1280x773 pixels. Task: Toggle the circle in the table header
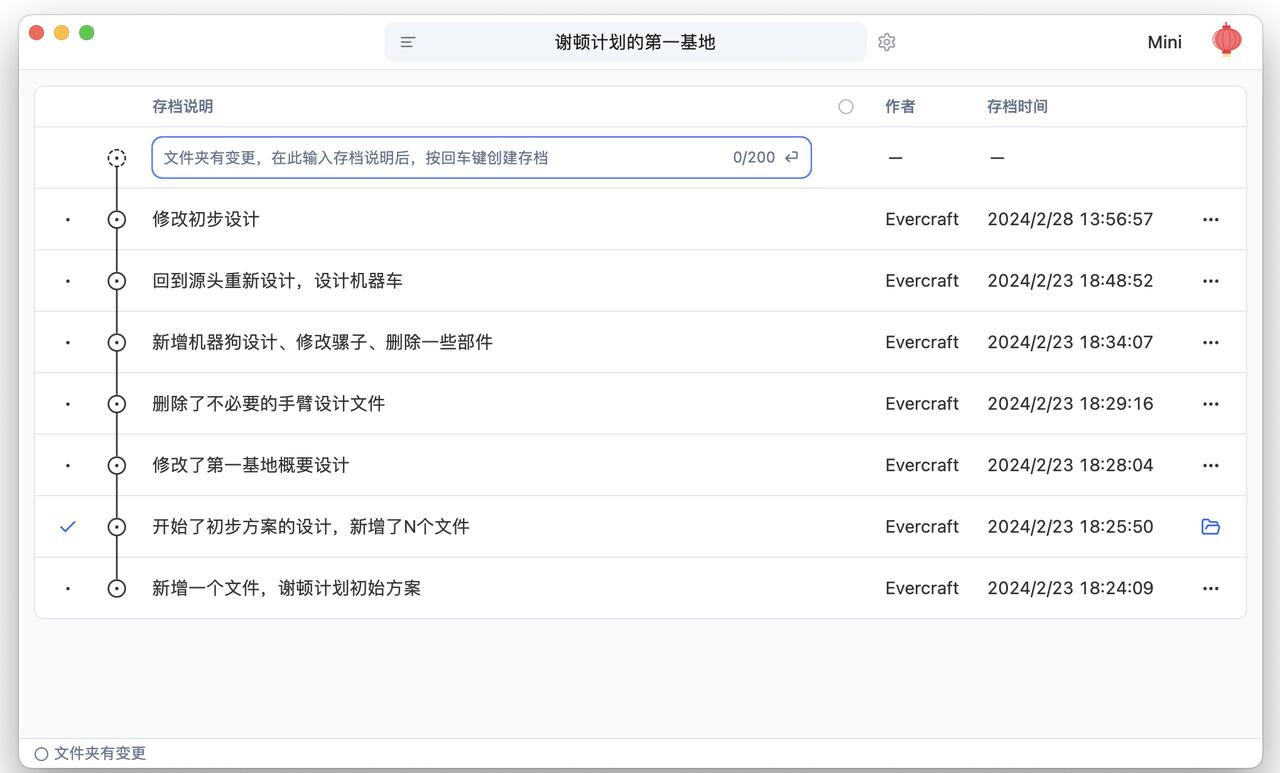tap(846, 107)
